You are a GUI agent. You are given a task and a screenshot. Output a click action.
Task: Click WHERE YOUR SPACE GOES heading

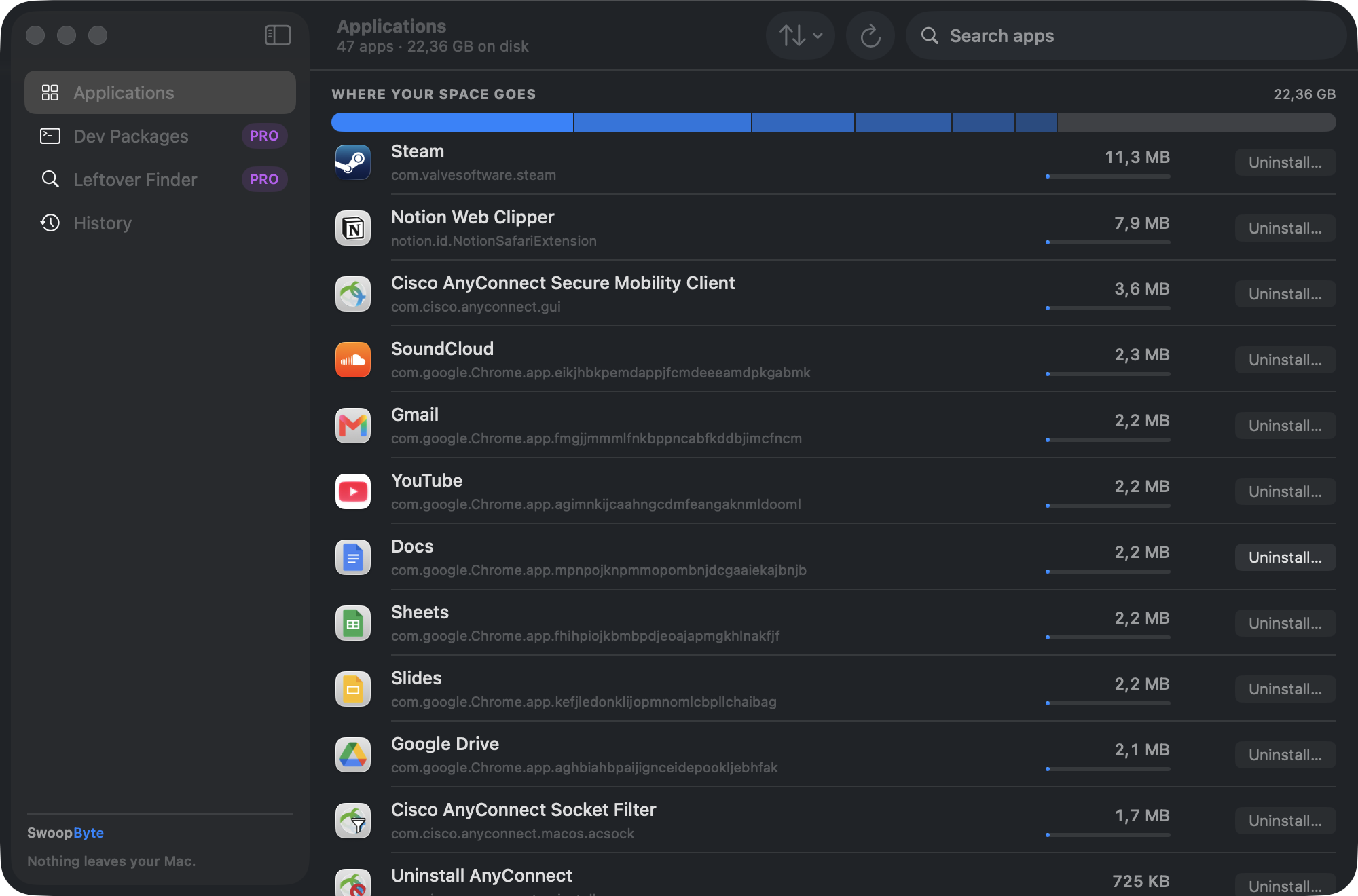tap(434, 94)
